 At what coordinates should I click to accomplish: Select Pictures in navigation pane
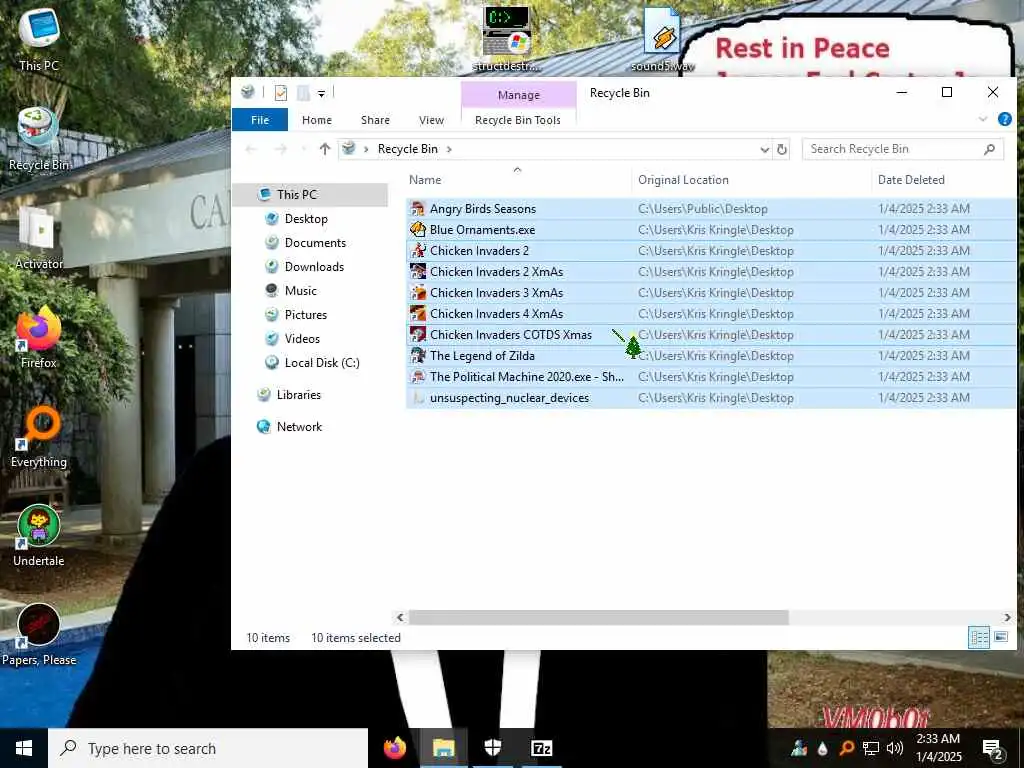(306, 315)
